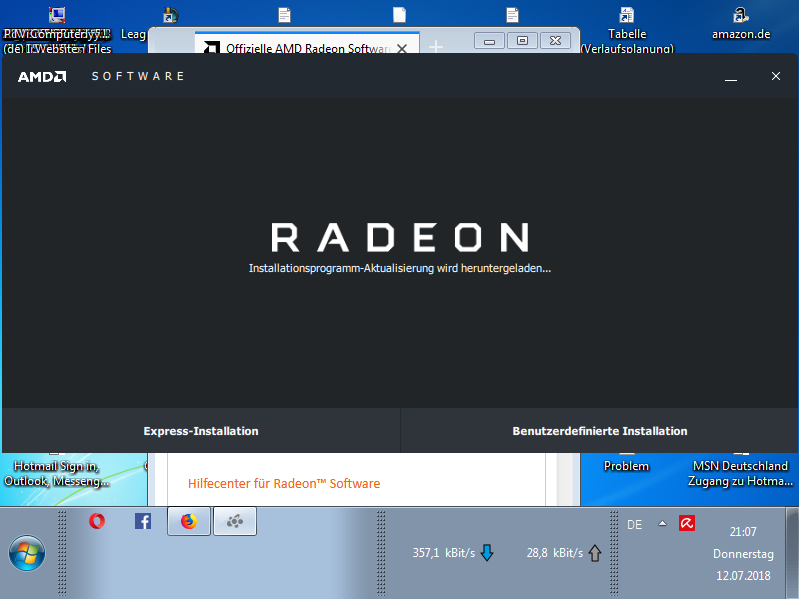Screen dimensions: 799x599
Task: Switch to Firefox in the taskbar
Action: click(x=189, y=521)
